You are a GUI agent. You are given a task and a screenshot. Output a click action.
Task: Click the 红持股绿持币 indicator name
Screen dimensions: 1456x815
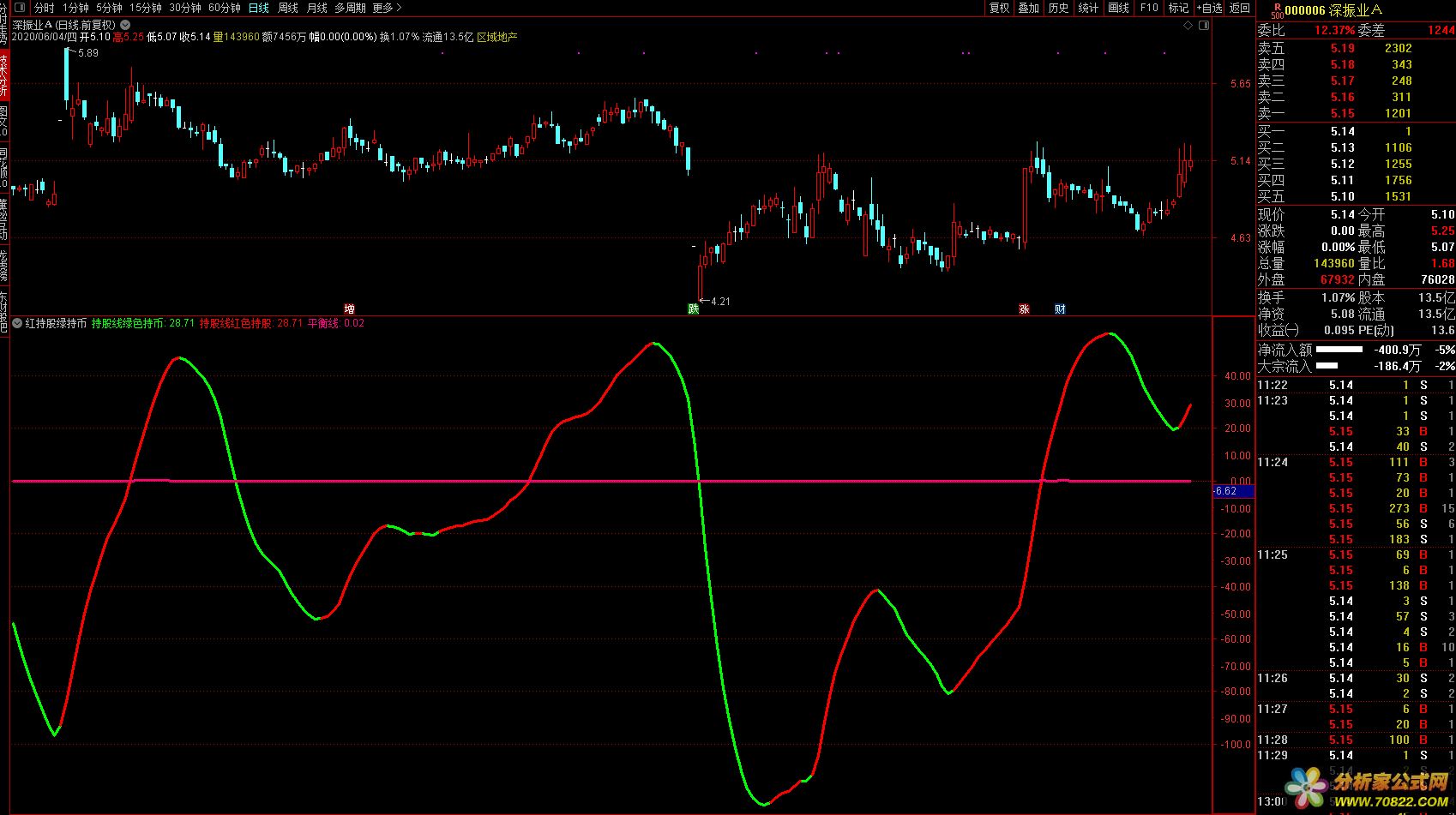(x=56, y=323)
